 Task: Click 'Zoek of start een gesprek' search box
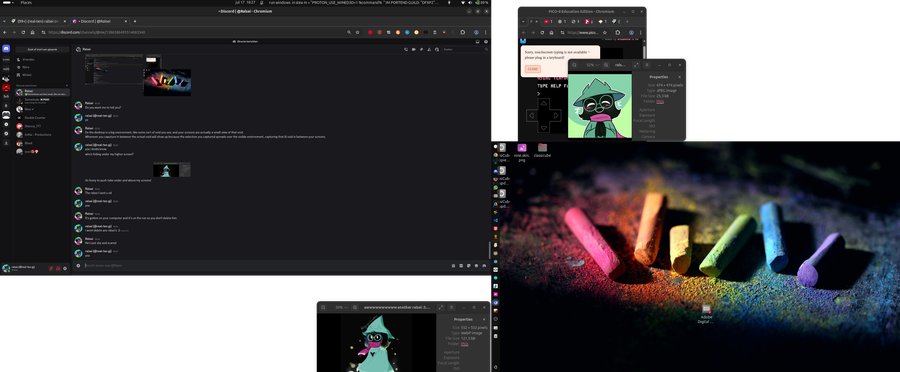pyautogui.click(x=42, y=49)
